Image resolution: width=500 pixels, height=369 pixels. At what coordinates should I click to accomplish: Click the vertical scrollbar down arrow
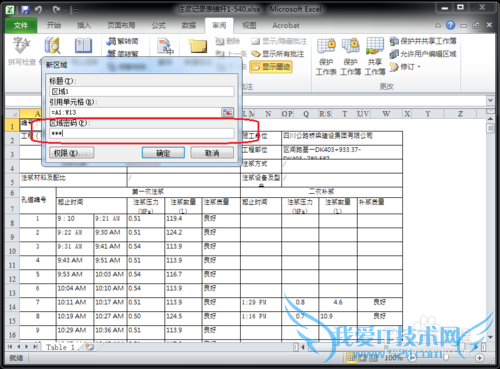(x=490, y=337)
